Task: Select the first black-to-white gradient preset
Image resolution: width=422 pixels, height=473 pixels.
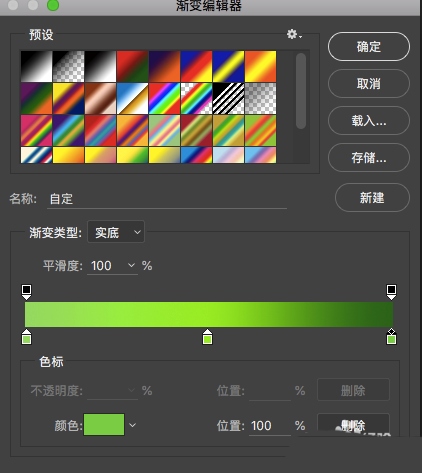Action: pos(36,66)
